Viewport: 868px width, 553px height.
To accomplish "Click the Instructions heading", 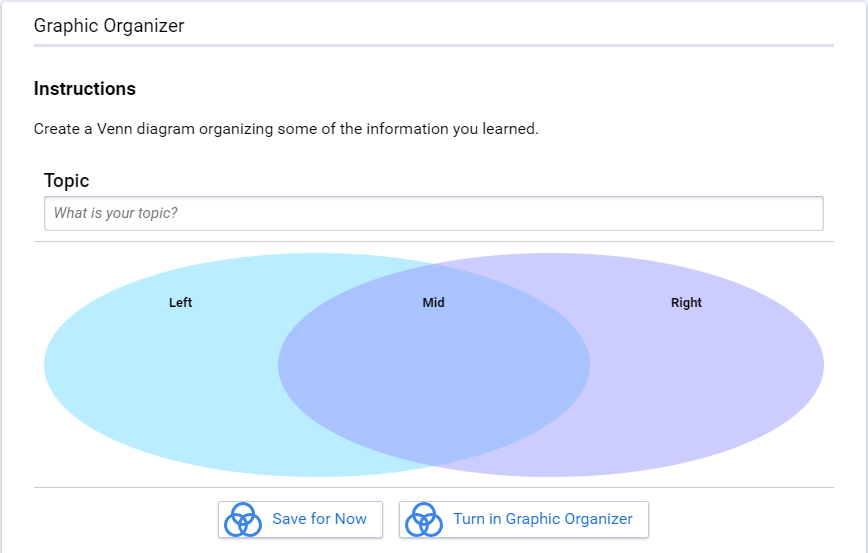I will (85, 89).
